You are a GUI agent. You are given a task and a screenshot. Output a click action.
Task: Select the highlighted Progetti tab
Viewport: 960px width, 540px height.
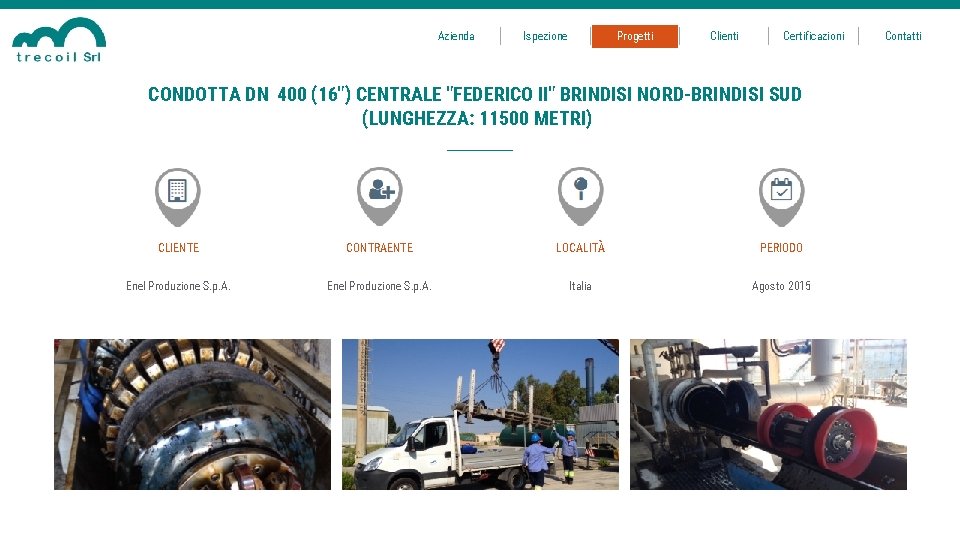(635, 36)
